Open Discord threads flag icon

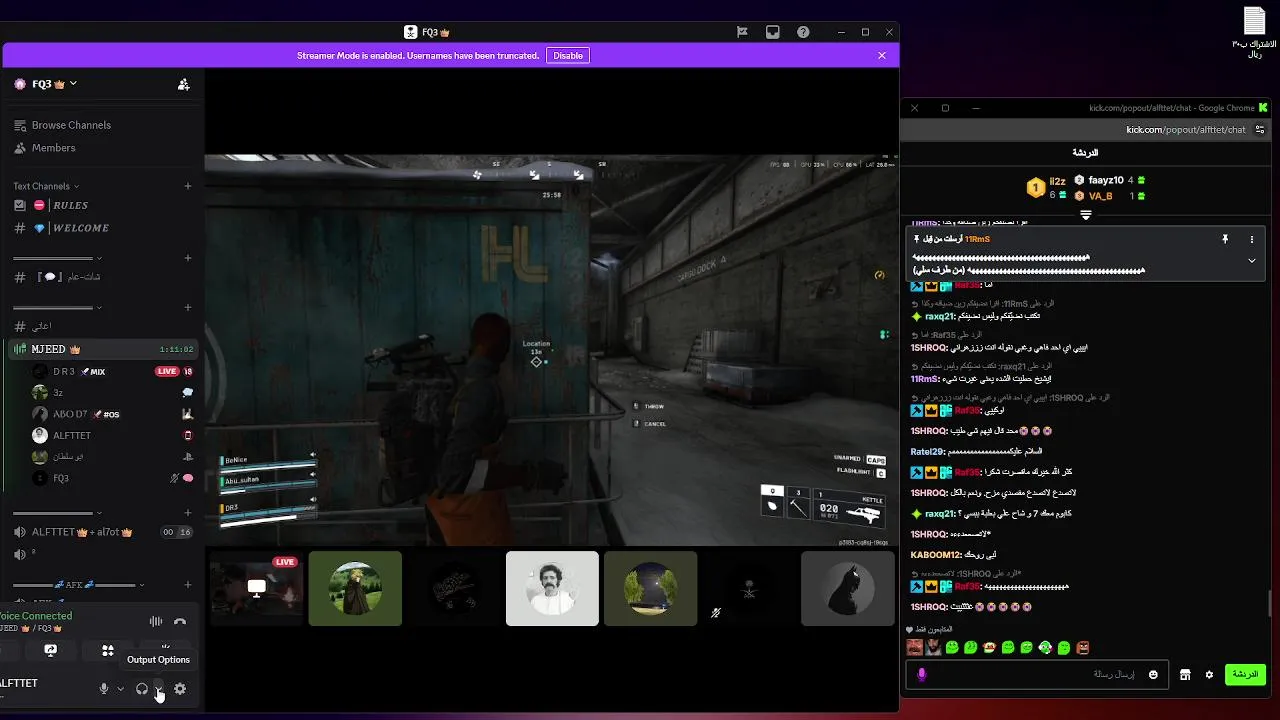pos(742,32)
